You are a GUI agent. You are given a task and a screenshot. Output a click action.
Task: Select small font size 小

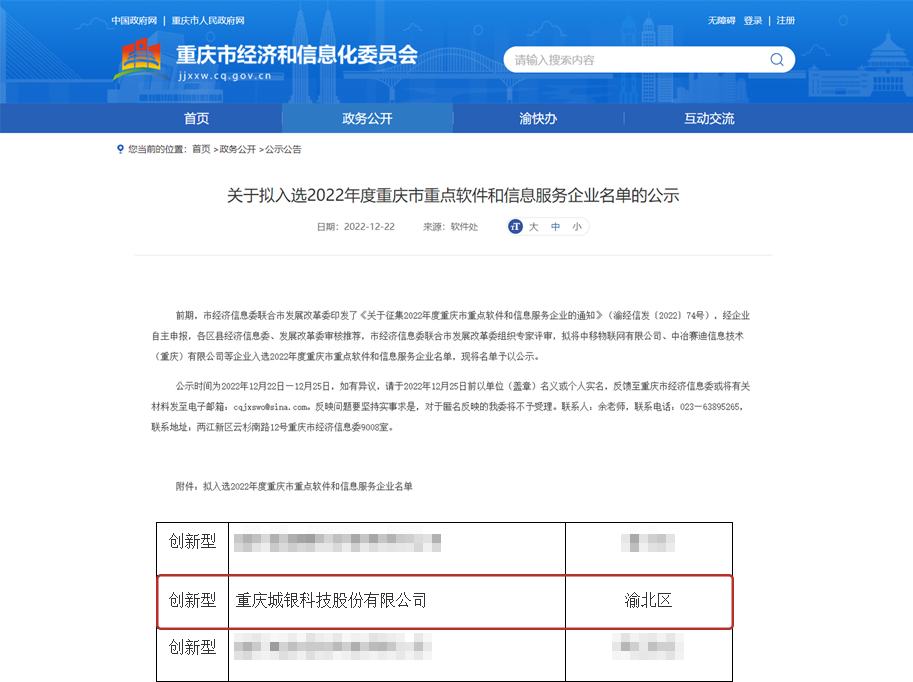[577, 227]
